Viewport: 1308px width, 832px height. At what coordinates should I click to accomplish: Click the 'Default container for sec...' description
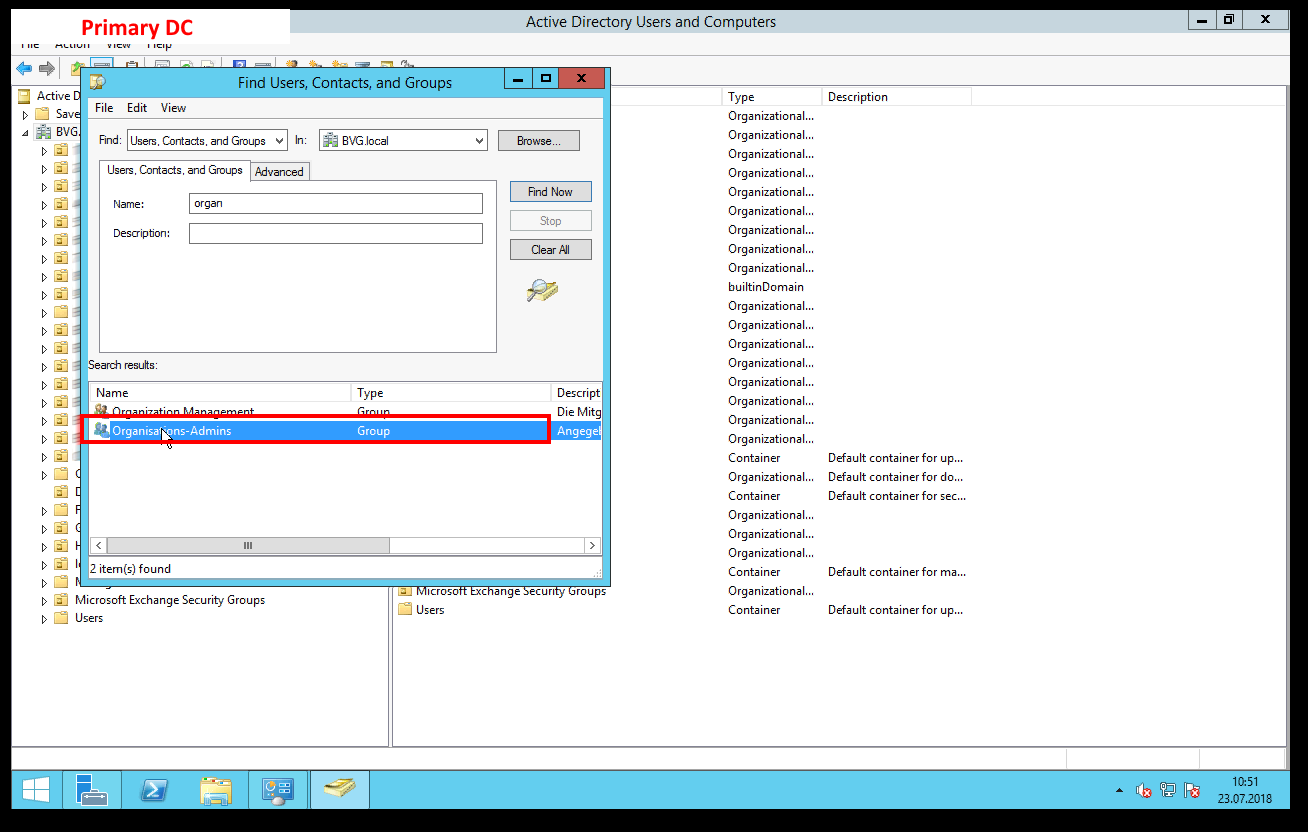click(897, 496)
